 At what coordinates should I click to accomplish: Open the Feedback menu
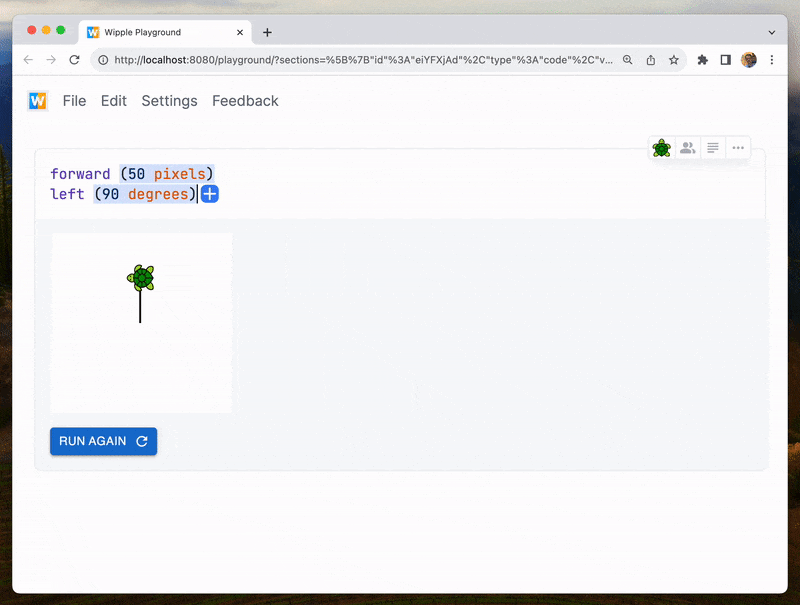[245, 101]
